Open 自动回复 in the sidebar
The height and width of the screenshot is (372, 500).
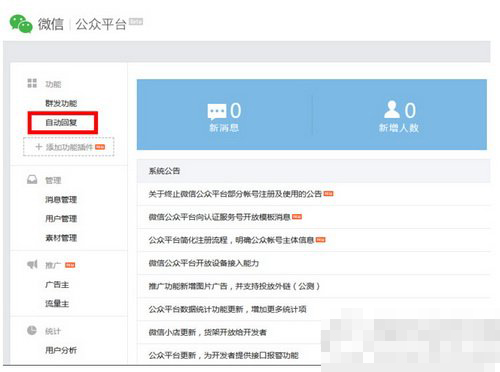coord(61,123)
